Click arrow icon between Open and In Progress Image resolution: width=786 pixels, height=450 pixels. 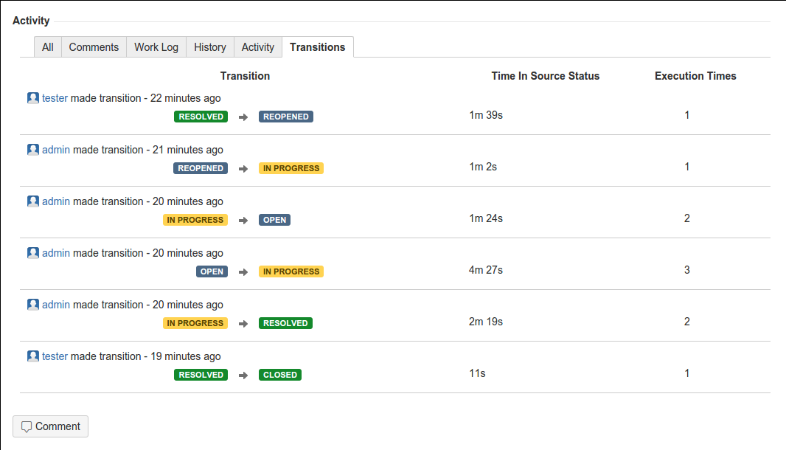(244, 272)
